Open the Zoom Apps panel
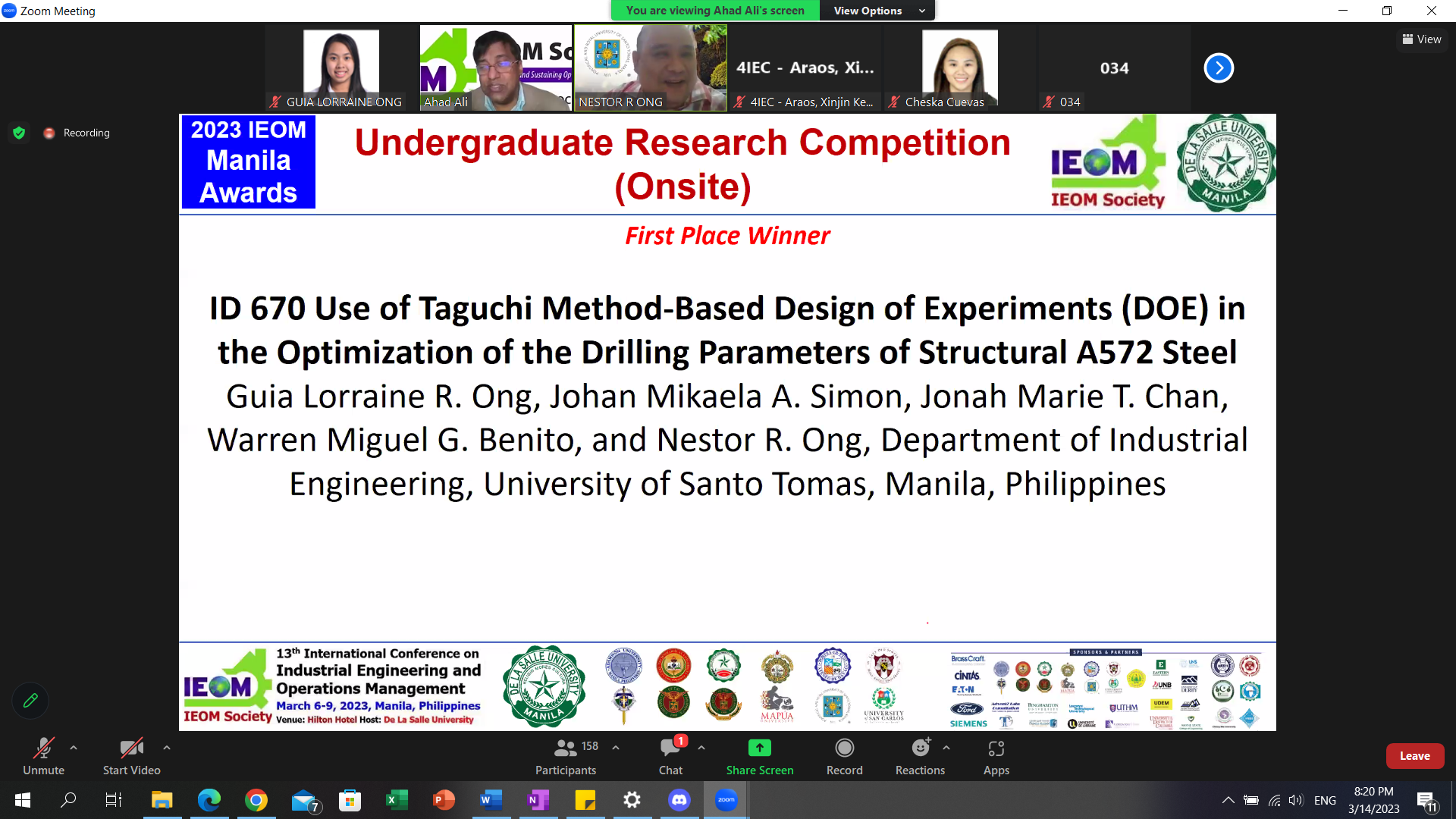The image size is (1456, 819). point(996,757)
